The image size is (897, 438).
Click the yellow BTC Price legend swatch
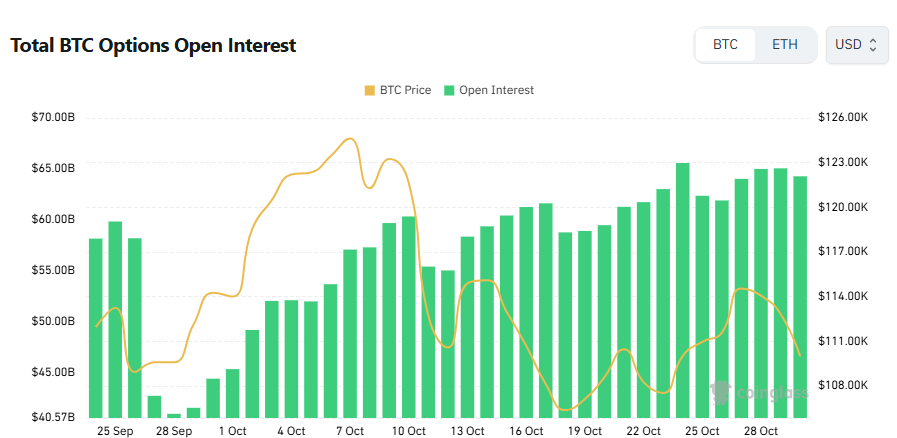tap(370, 90)
